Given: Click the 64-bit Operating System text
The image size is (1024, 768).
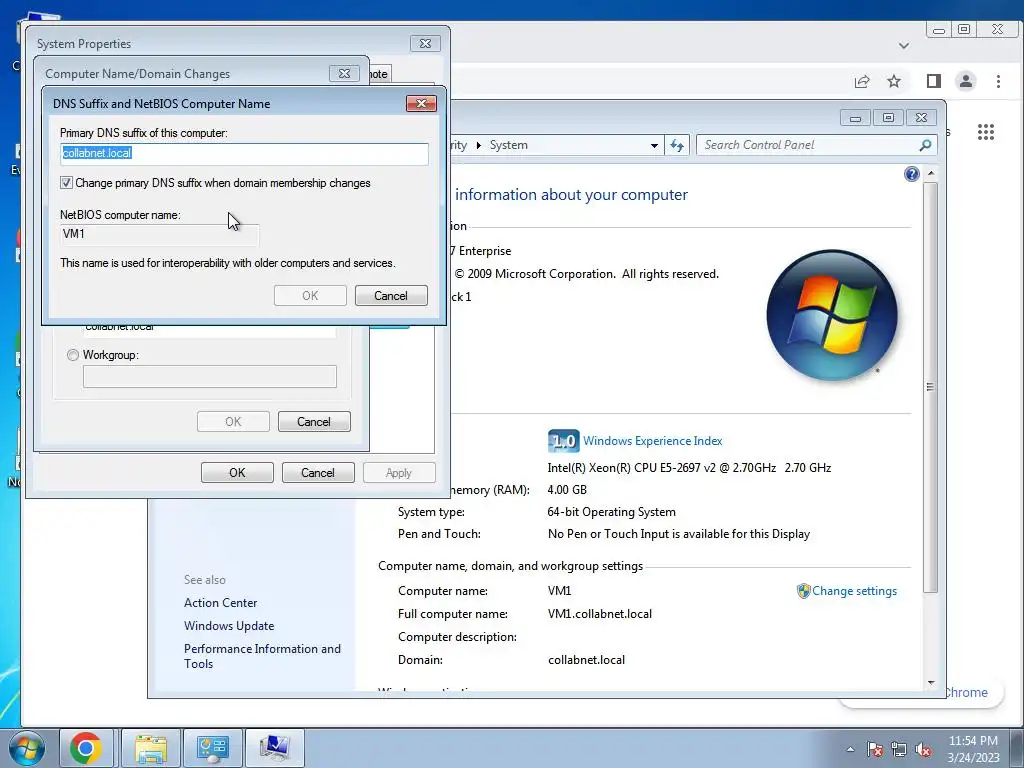Looking at the screenshot, I should [x=611, y=512].
